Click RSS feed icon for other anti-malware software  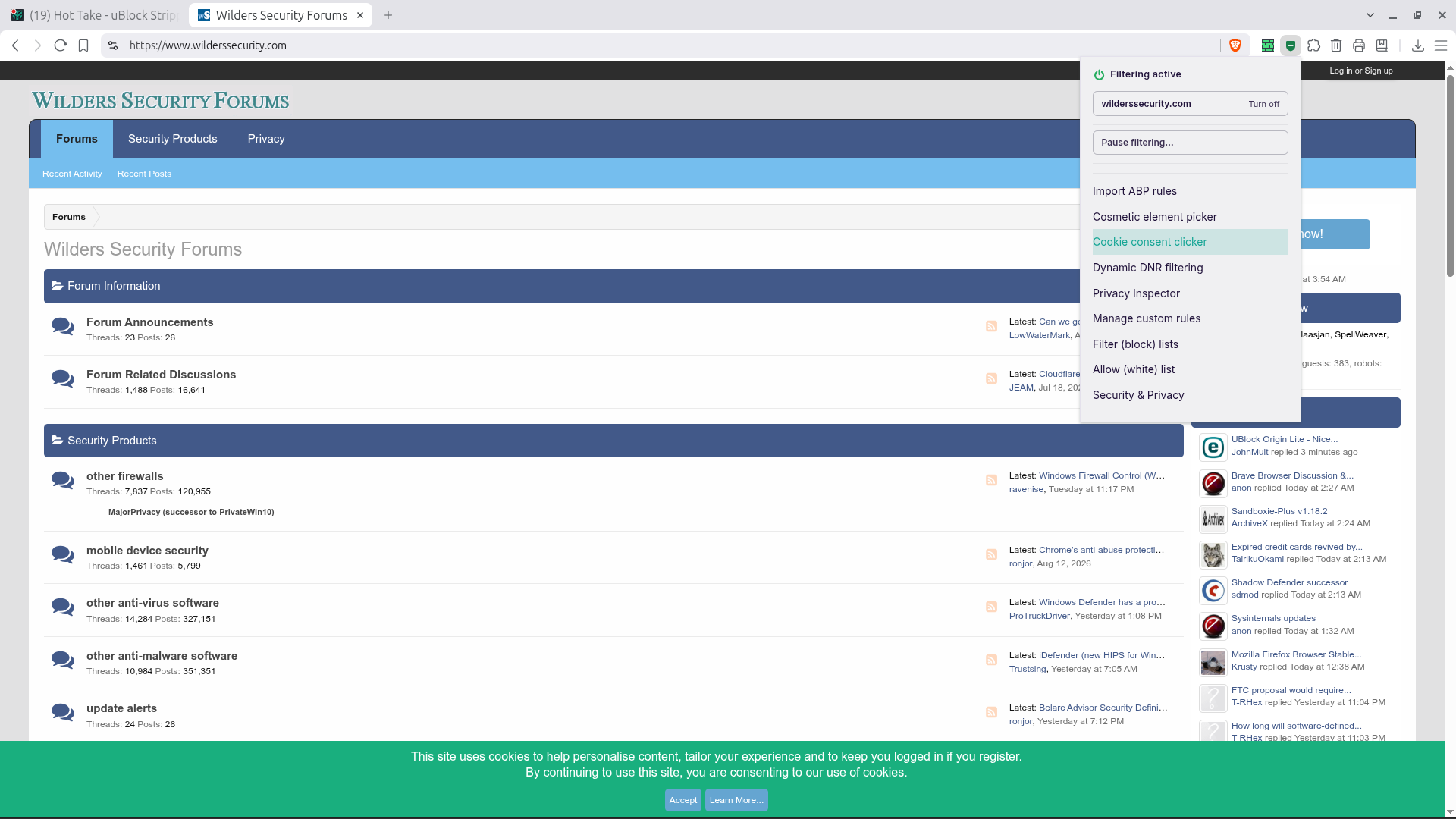(x=991, y=660)
